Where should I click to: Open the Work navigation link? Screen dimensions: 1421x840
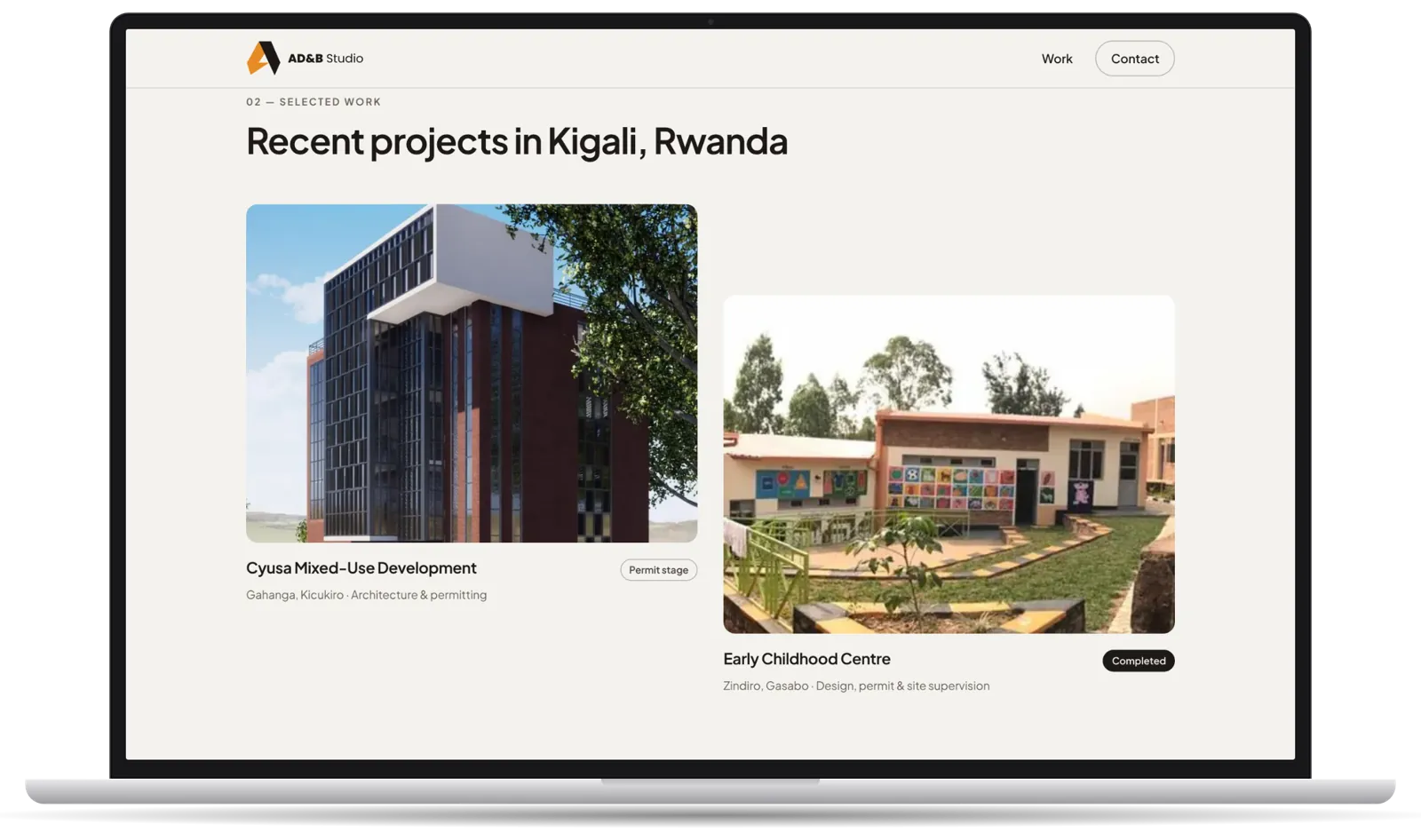pos(1057,59)
